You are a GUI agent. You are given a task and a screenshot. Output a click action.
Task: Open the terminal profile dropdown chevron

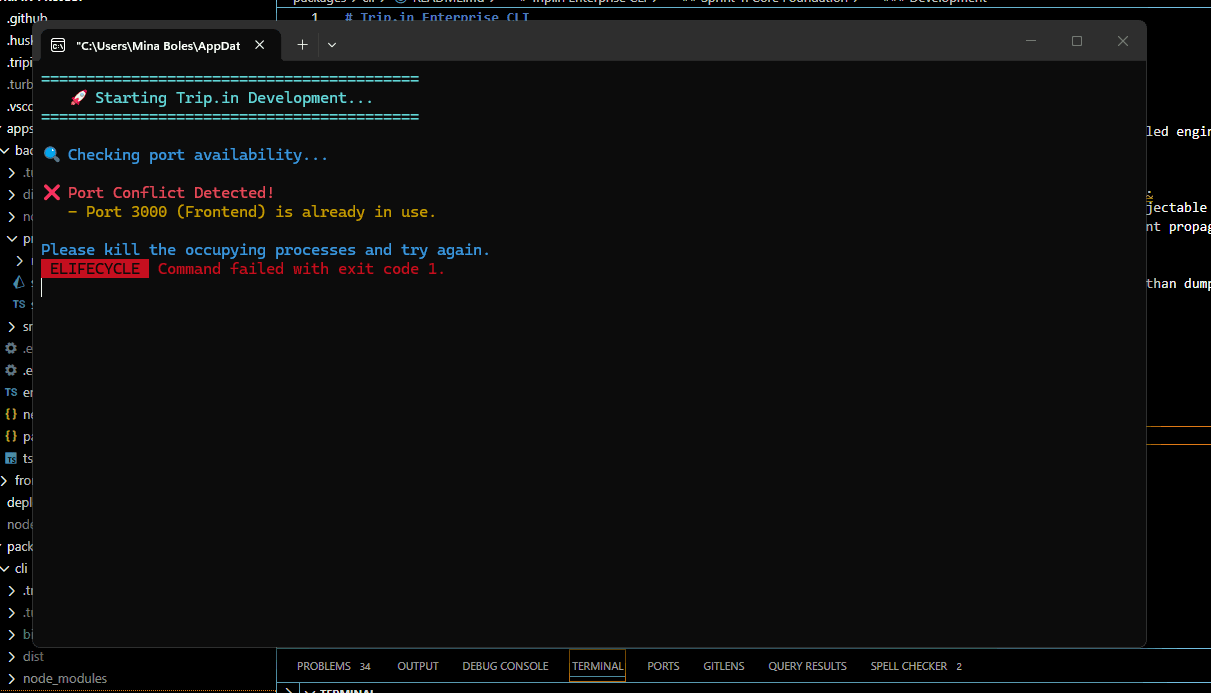tap(332, 45)
